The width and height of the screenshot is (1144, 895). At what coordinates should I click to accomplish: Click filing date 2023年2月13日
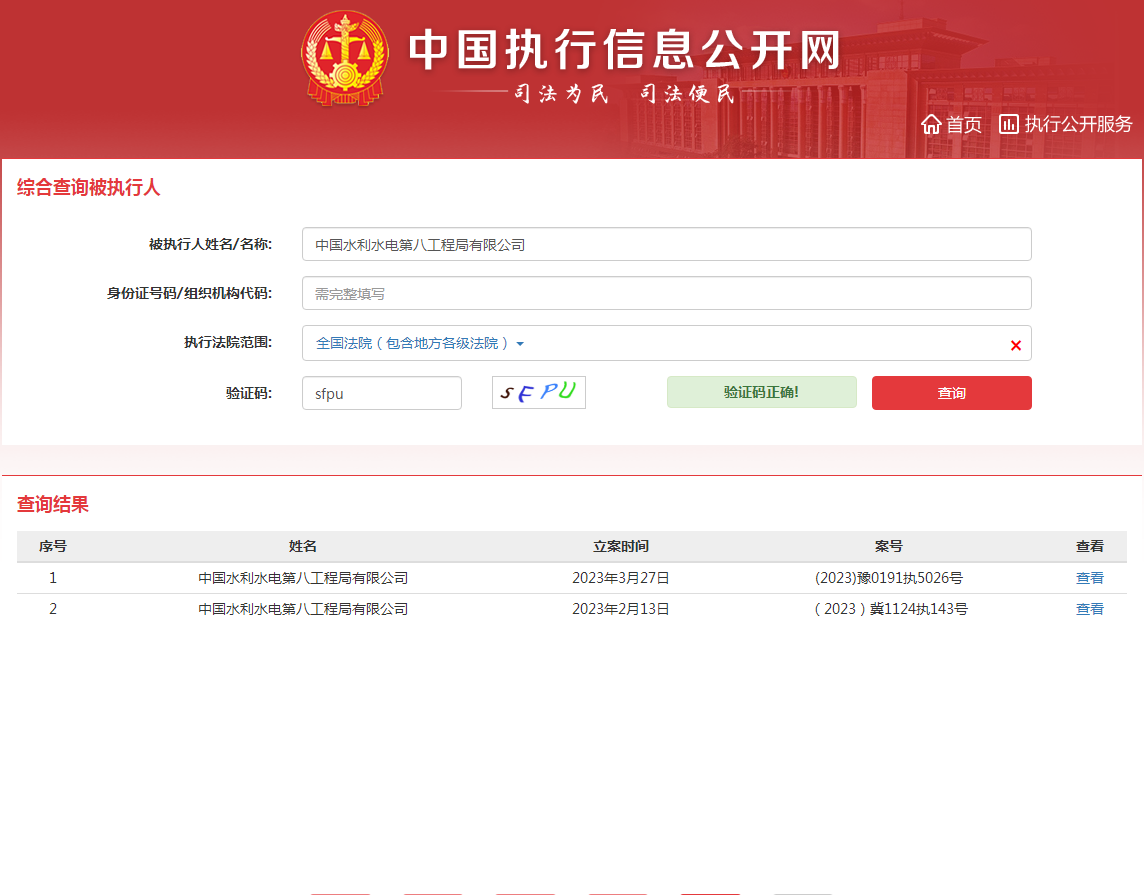tap(621, 609)
